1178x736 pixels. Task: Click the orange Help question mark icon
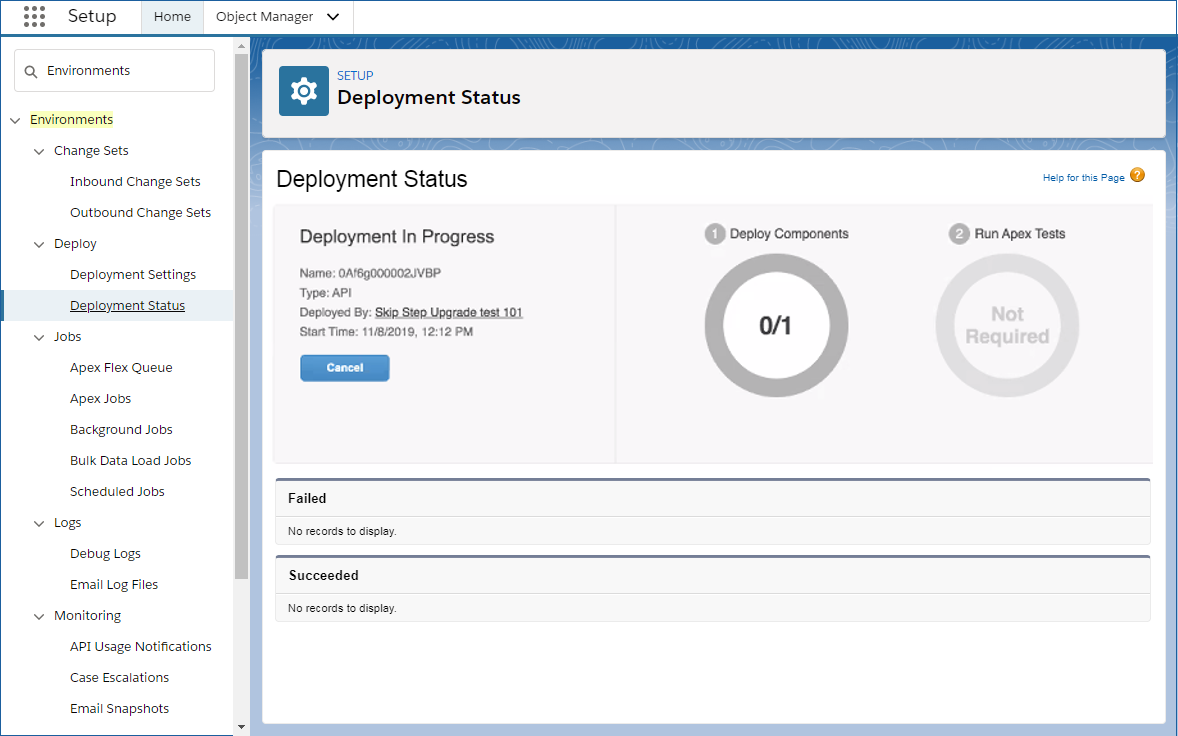[1137, 175]
